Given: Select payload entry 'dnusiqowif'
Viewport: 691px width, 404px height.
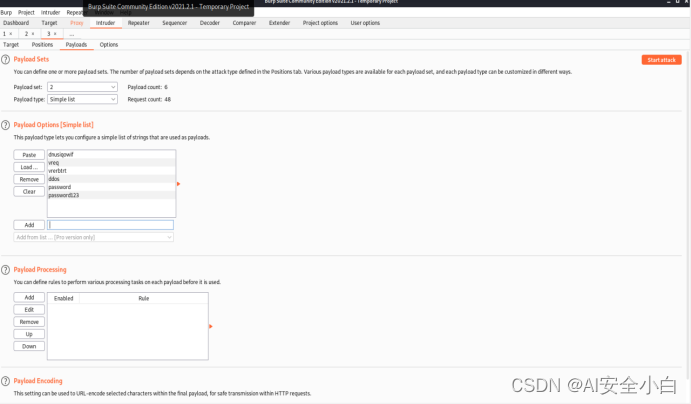Looking at the screenshot, I should (111, 155).
